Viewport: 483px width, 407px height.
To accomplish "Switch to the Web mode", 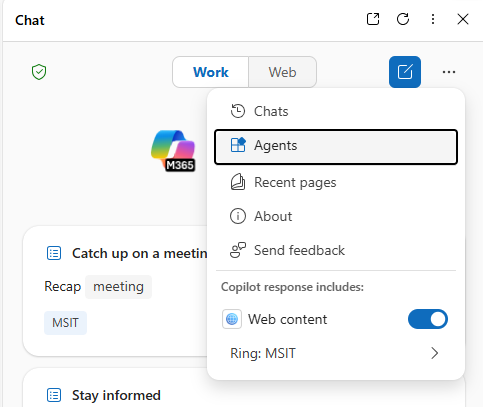I will point(282,72).
